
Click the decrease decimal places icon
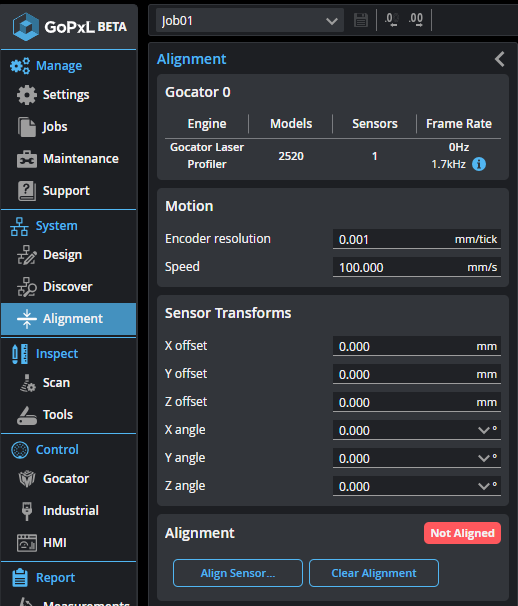(392, 20)
